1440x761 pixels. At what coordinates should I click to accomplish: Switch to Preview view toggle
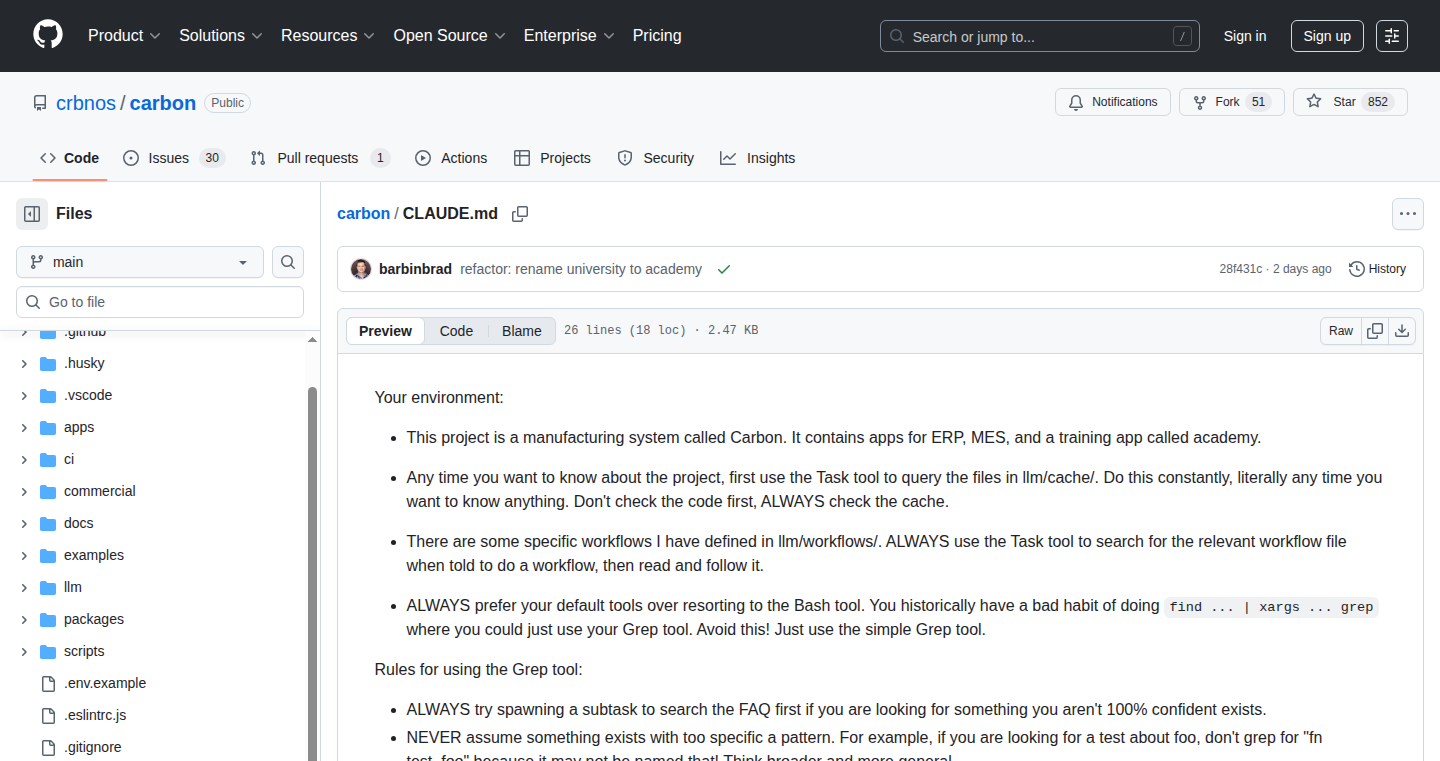click(x=385, y=331)
